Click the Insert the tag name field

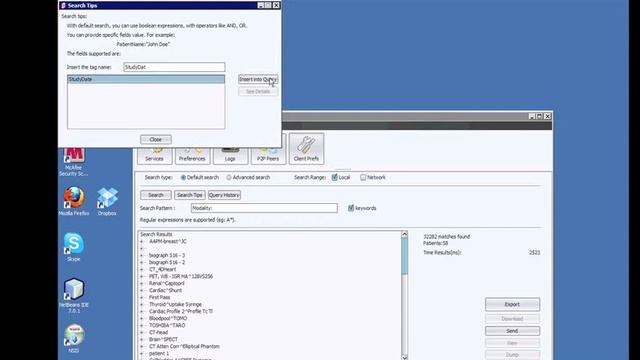pyautogui.click(x=174, y=67)
